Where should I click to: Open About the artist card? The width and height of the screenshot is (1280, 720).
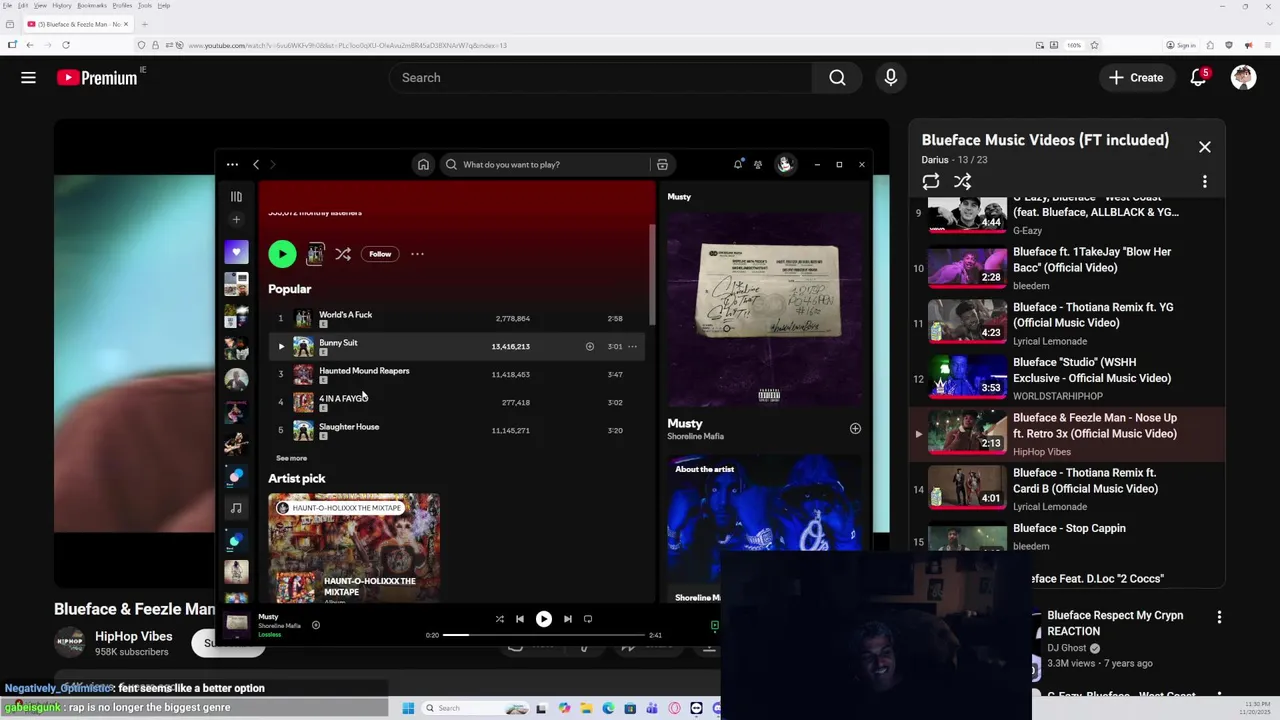765,530
